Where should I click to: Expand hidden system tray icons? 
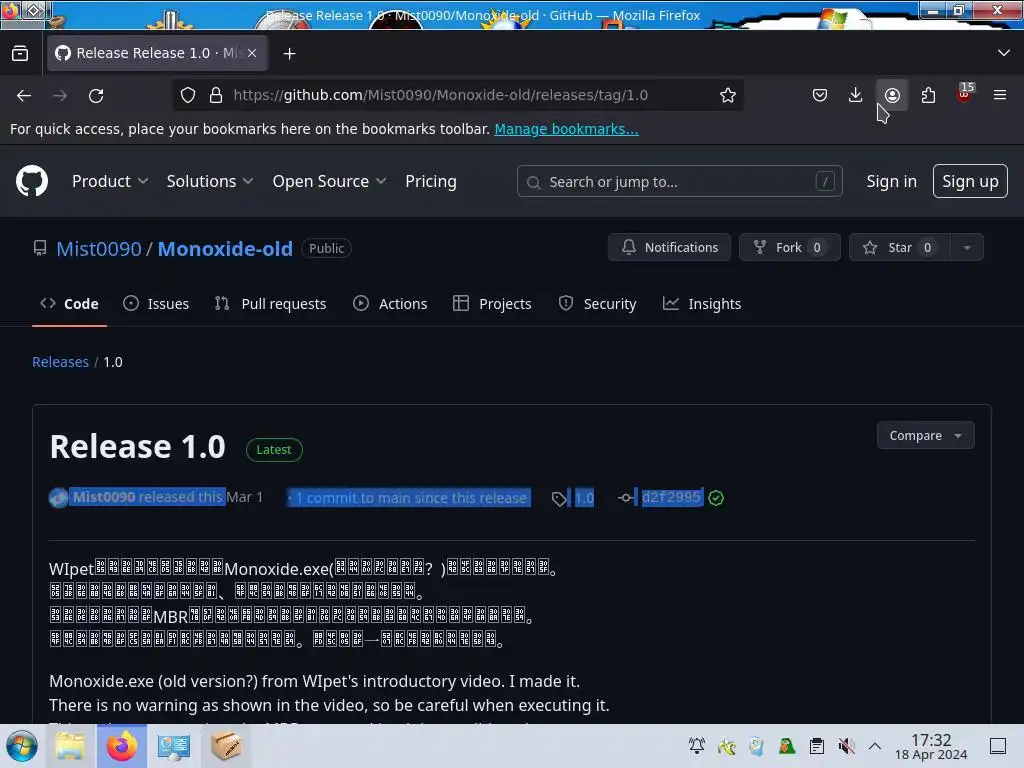(x=875, y=746)
